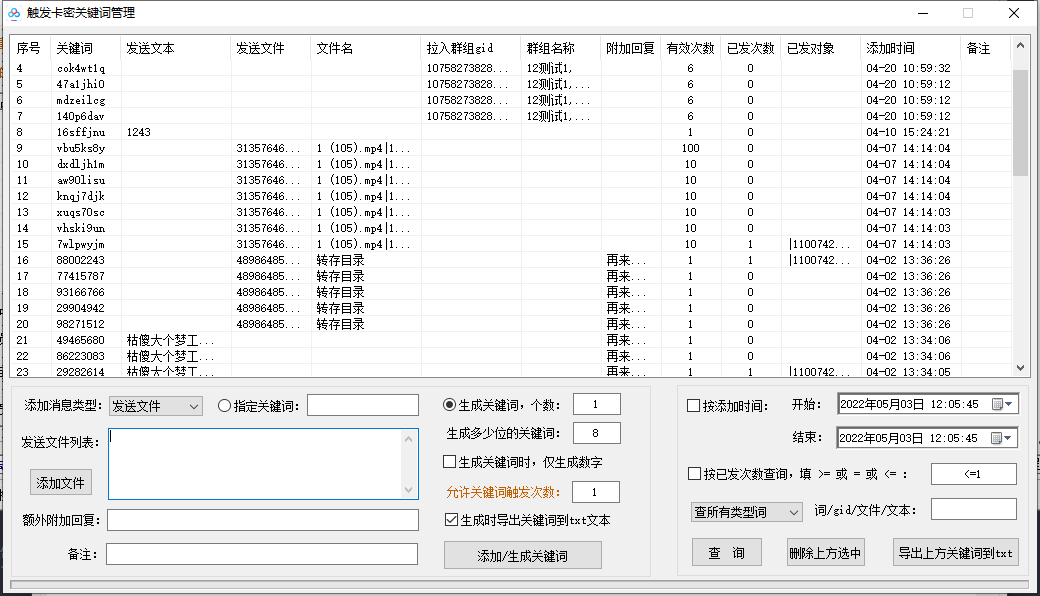1040x596 pixels.
Task: Click 导出上方关键词到txt button
Action: pos(956,553)
